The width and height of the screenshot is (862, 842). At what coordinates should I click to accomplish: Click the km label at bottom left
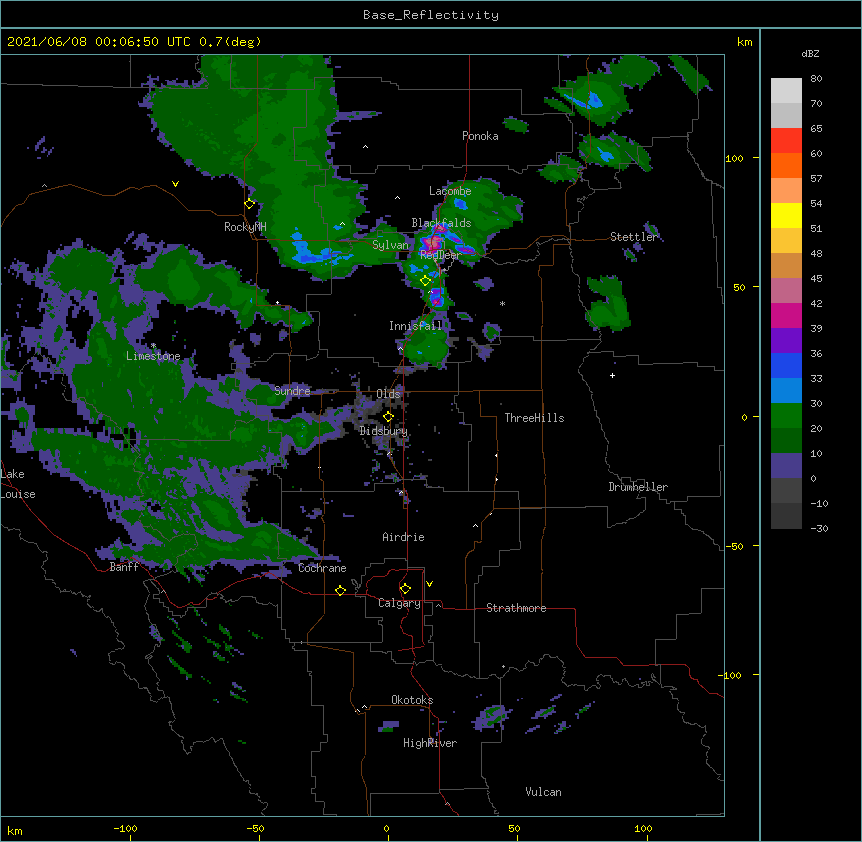(x=15, y=831)
